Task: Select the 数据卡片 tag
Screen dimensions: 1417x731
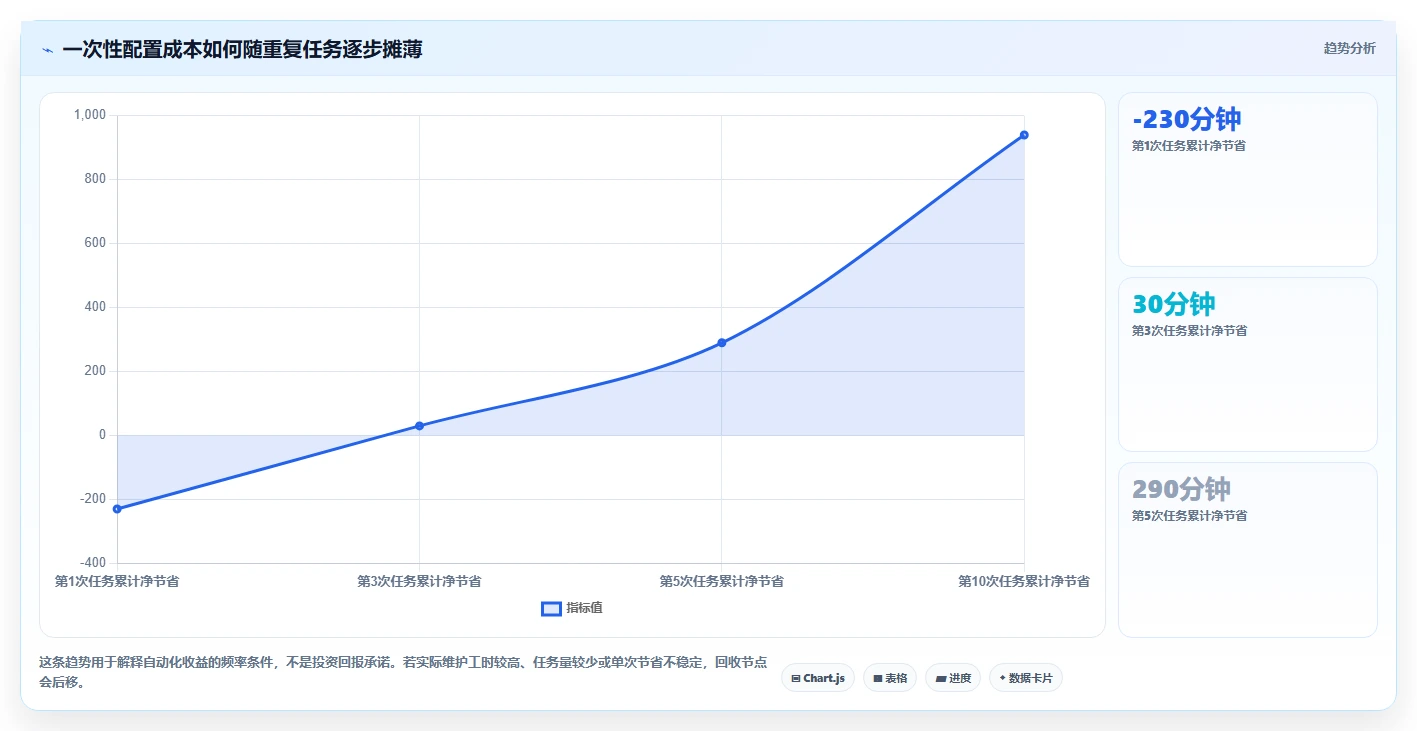Action: [1026, 678]
